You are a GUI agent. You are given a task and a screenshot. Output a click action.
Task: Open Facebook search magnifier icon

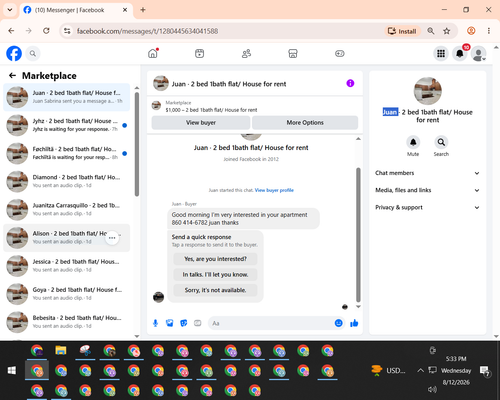click(x=33, y=53)
